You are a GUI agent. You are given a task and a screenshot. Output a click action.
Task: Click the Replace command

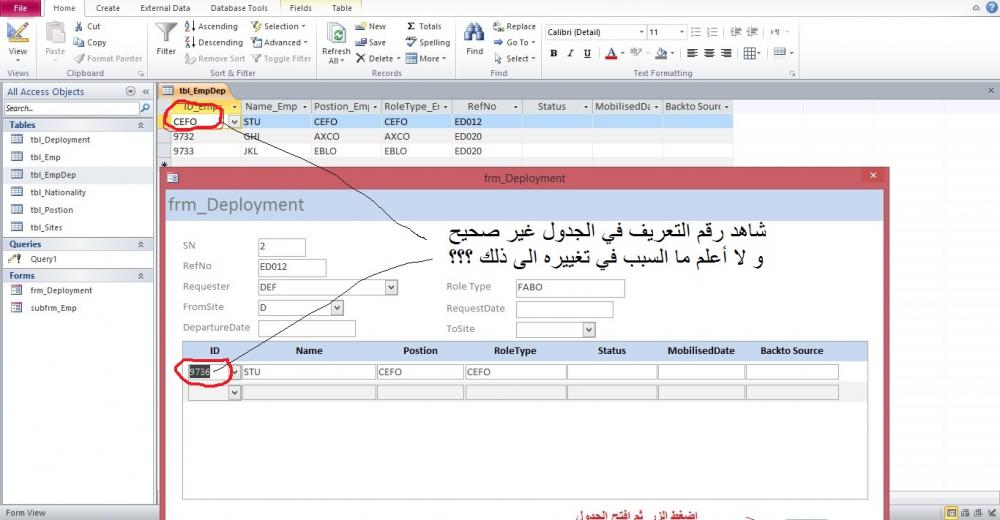click(514, 26)
